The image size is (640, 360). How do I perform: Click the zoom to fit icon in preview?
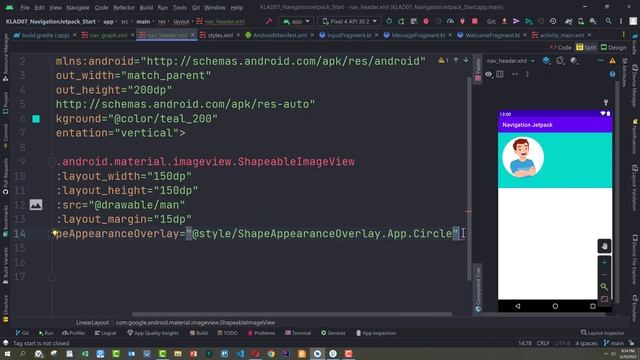tap(604, 299)
